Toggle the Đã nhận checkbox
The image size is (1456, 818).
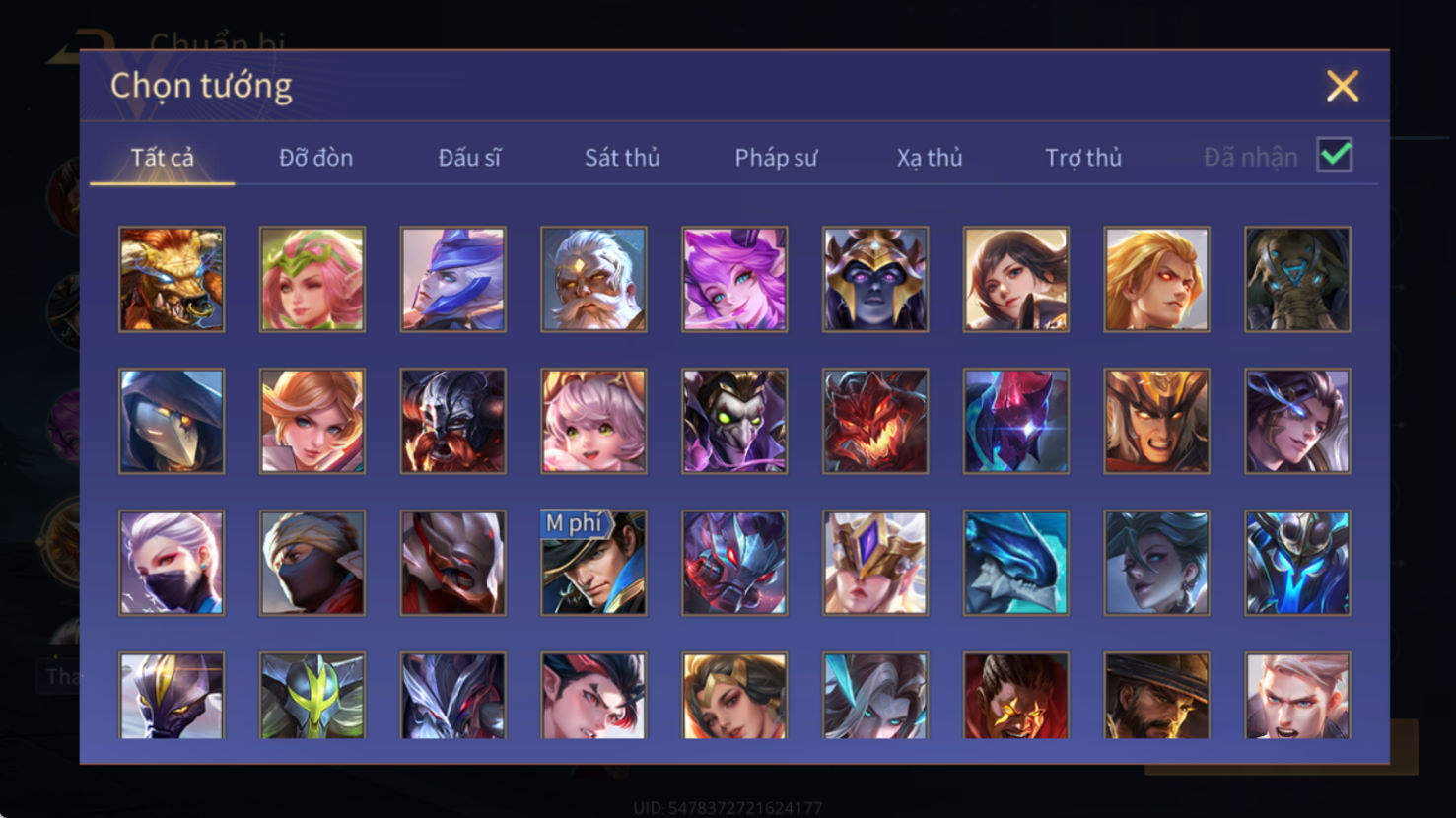click(x=1335, y=156)
